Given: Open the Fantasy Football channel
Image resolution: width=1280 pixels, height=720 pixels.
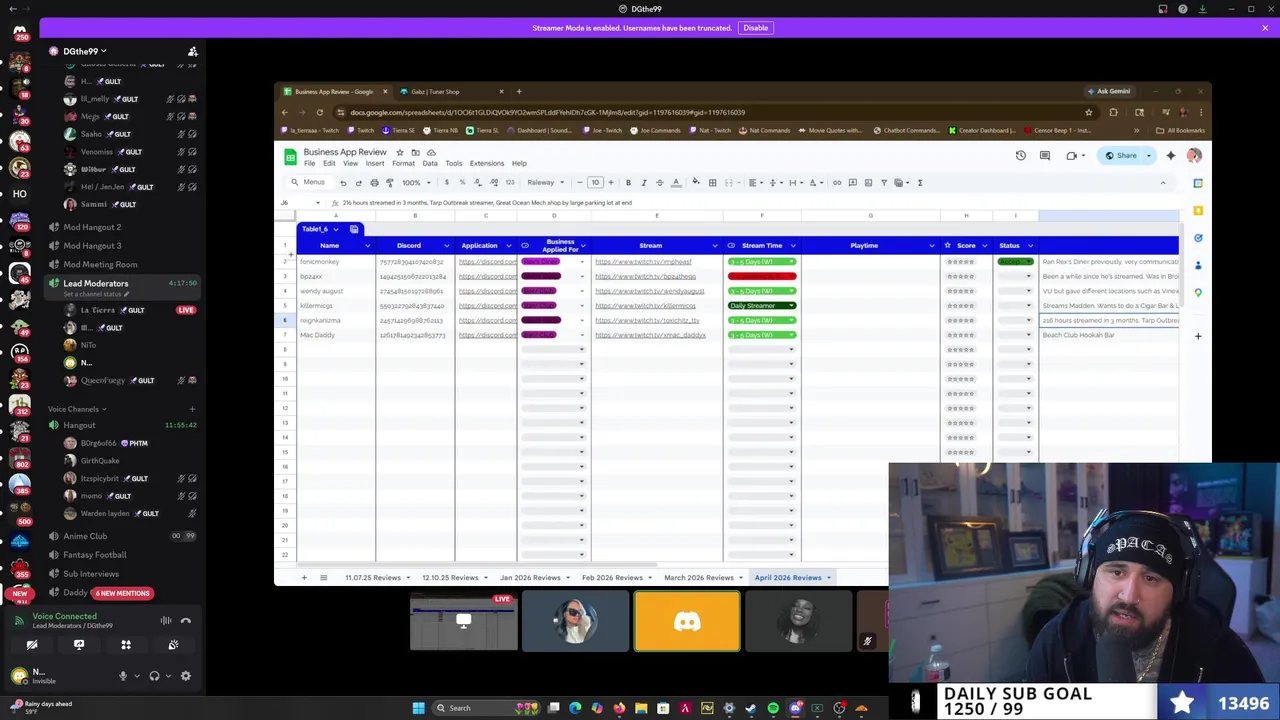Looking at the screenshot, I should (95, 555).
